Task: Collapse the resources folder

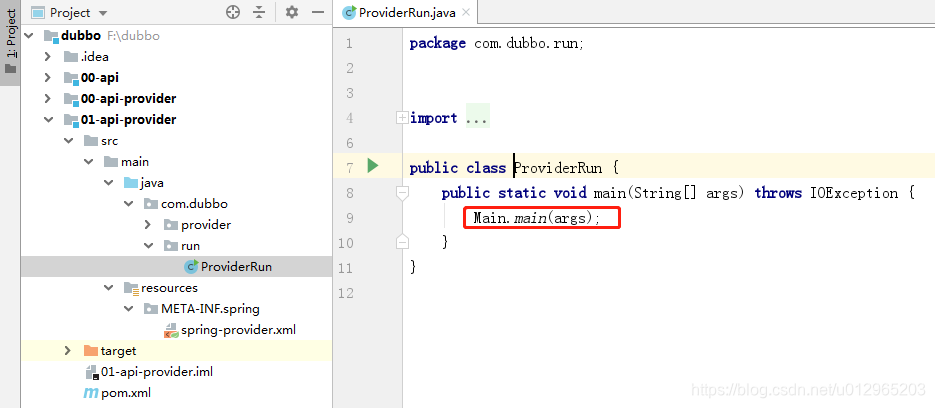Action: tap(109, 288)
